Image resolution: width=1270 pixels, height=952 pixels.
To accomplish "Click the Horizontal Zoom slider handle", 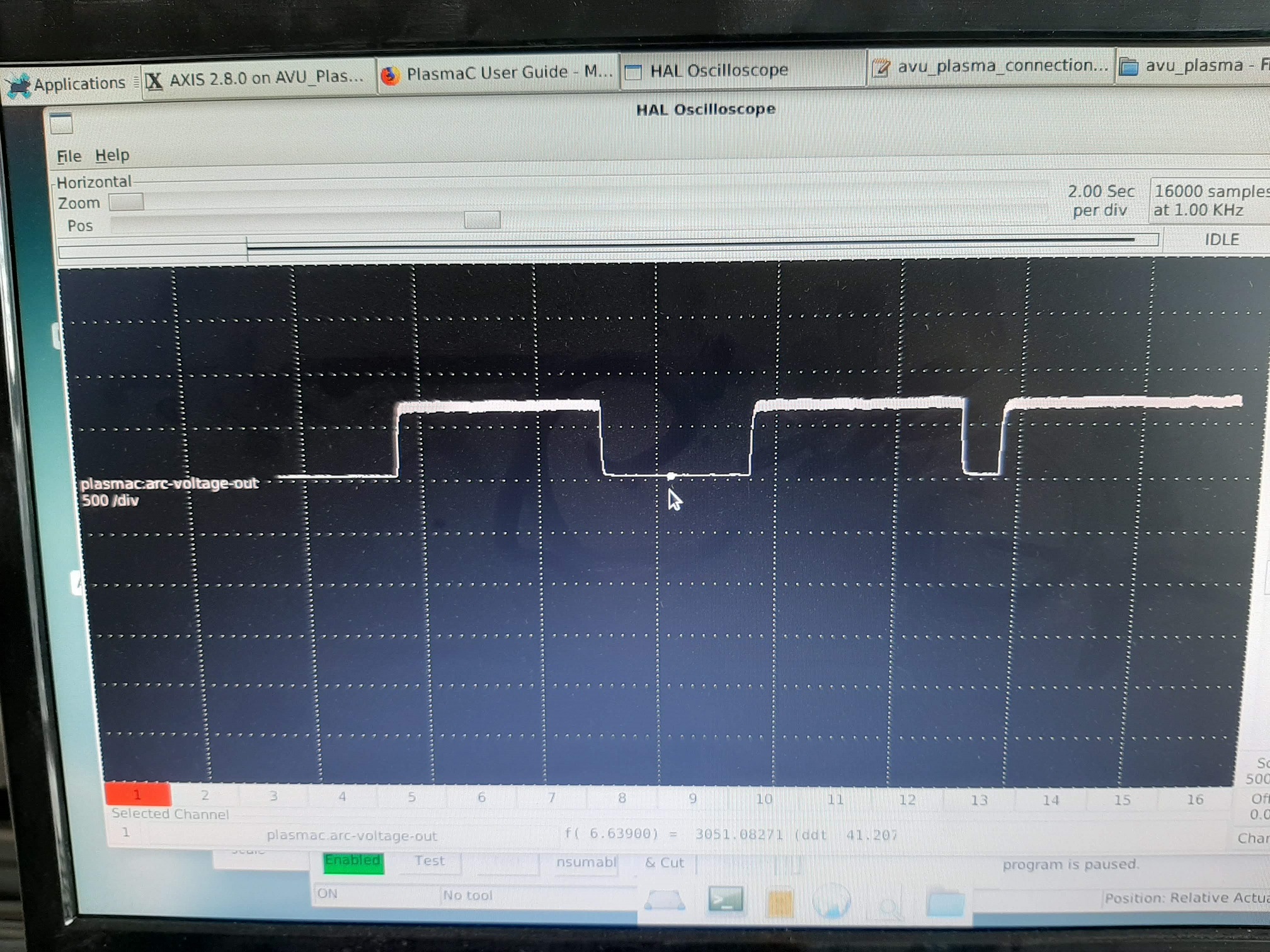I will click(126, 202).
